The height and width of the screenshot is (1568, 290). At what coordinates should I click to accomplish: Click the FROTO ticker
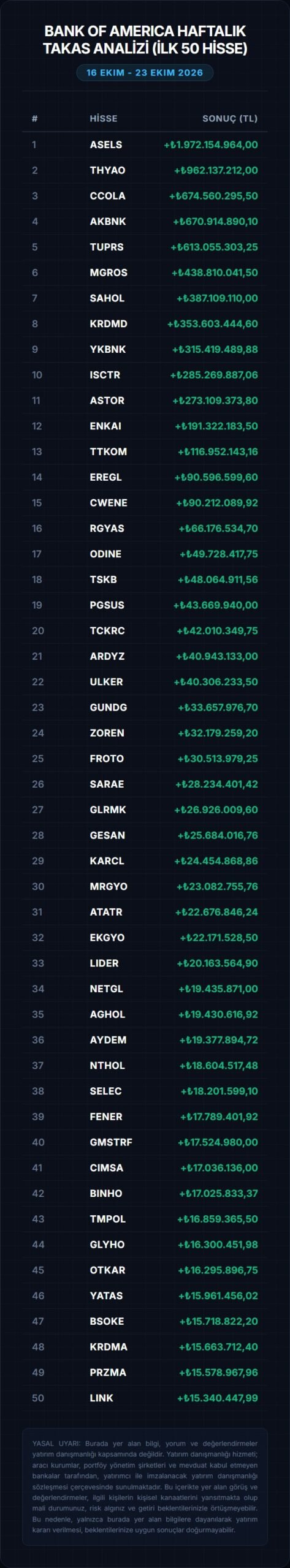[x=107, y=758]
